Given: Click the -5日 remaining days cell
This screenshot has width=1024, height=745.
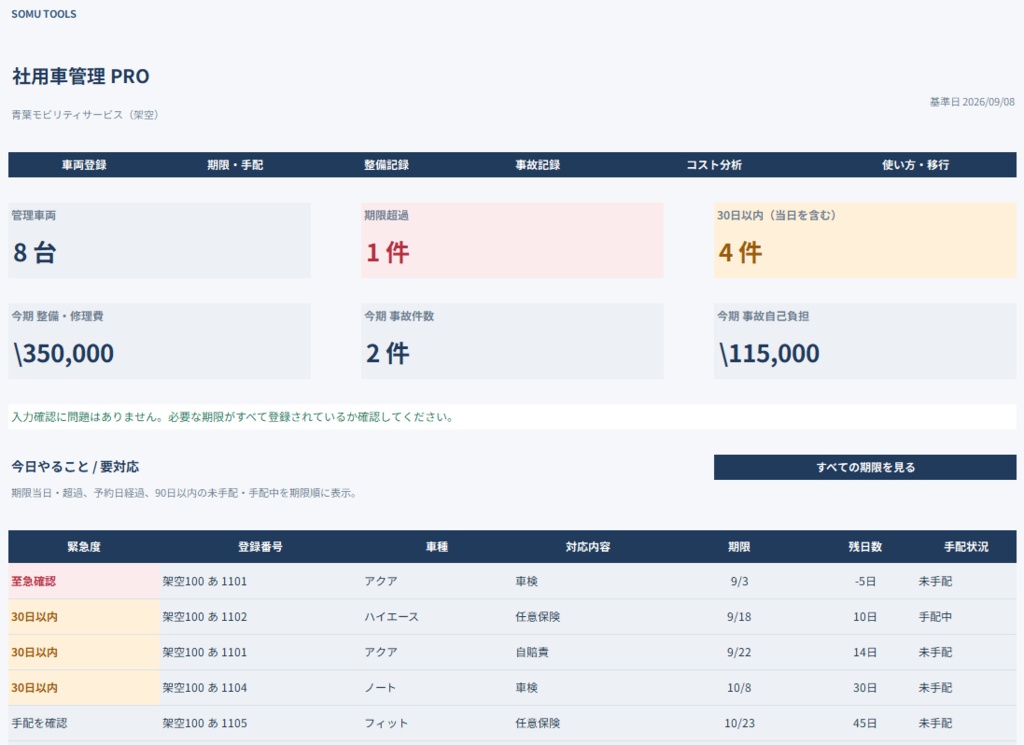Looking at the screenshot, I should [865, 581].
